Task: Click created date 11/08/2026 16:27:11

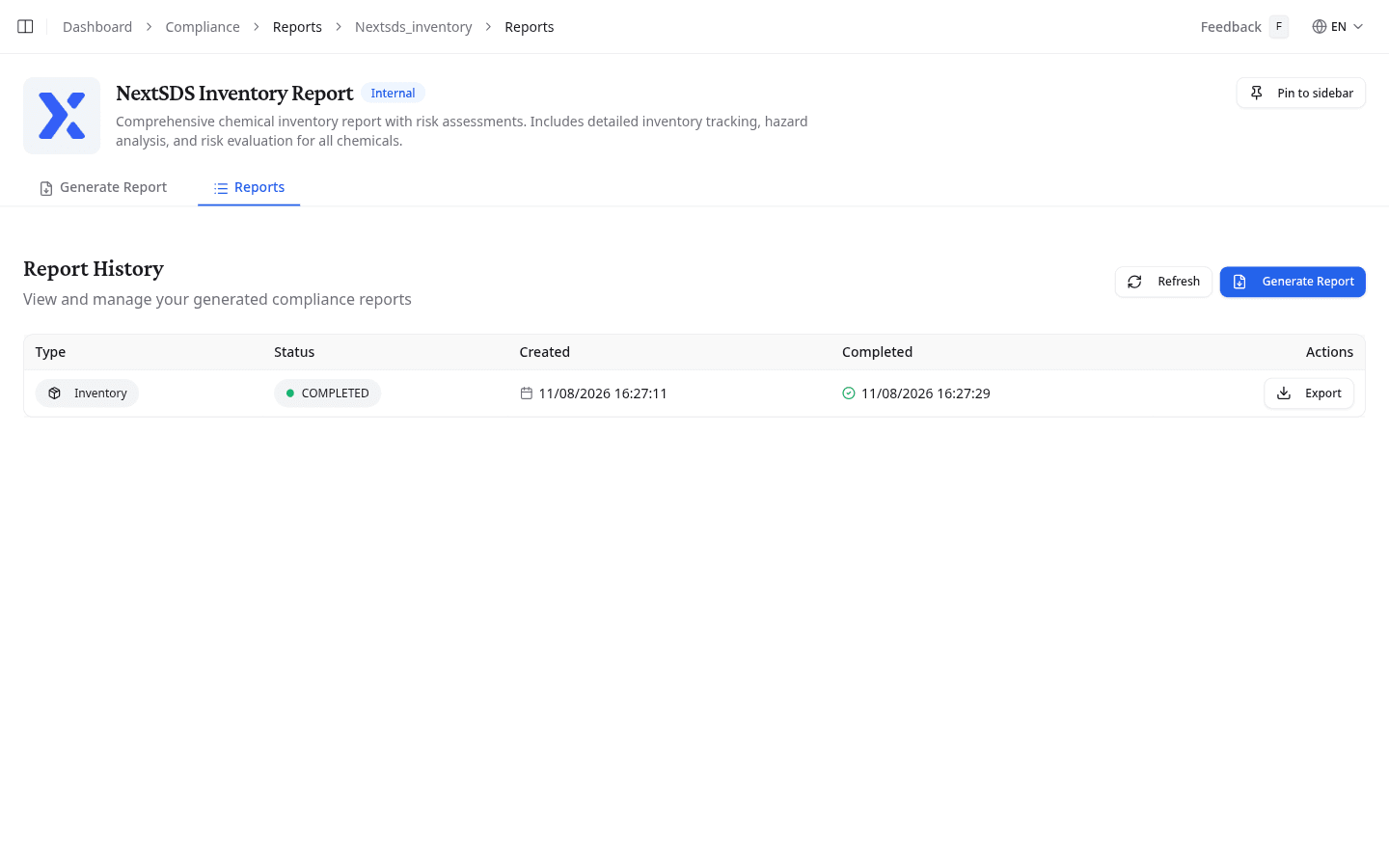Action: [603, 393]
